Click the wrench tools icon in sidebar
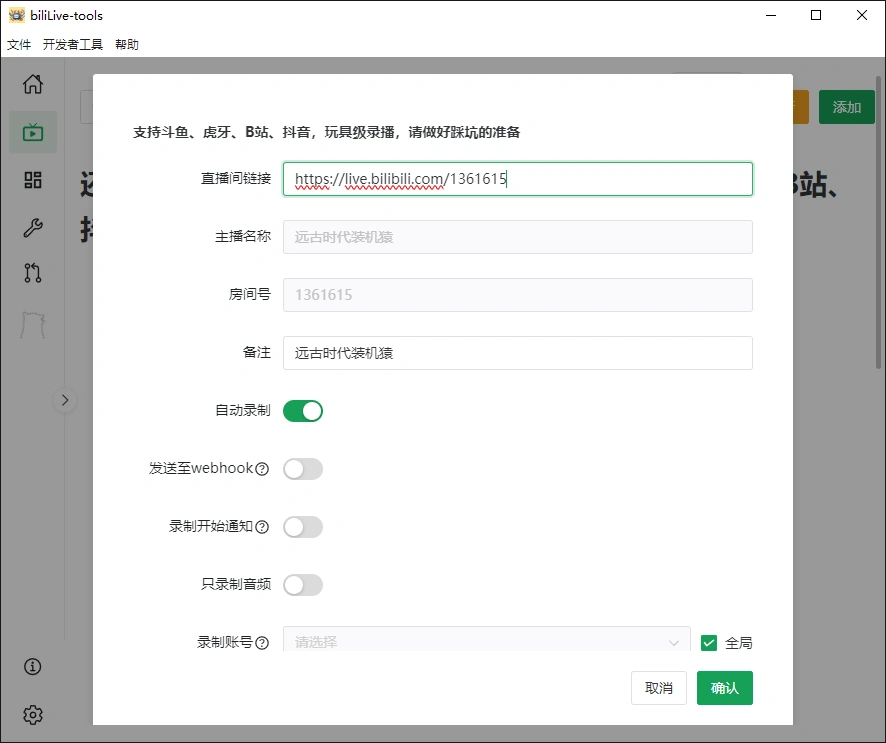Image resolution: width=886 pixels, height=743 pixels. 32,226
